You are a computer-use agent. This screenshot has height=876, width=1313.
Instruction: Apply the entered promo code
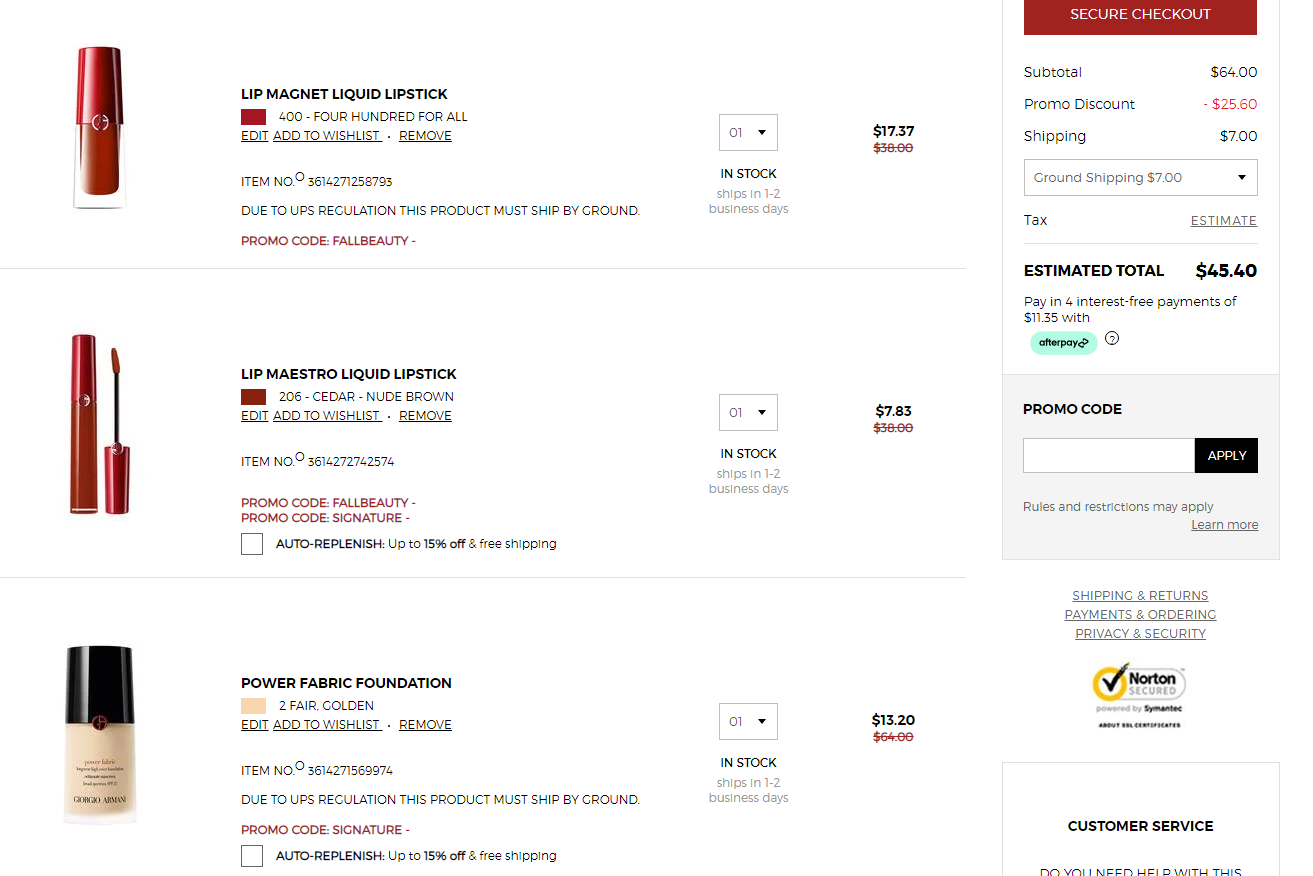1226,456
